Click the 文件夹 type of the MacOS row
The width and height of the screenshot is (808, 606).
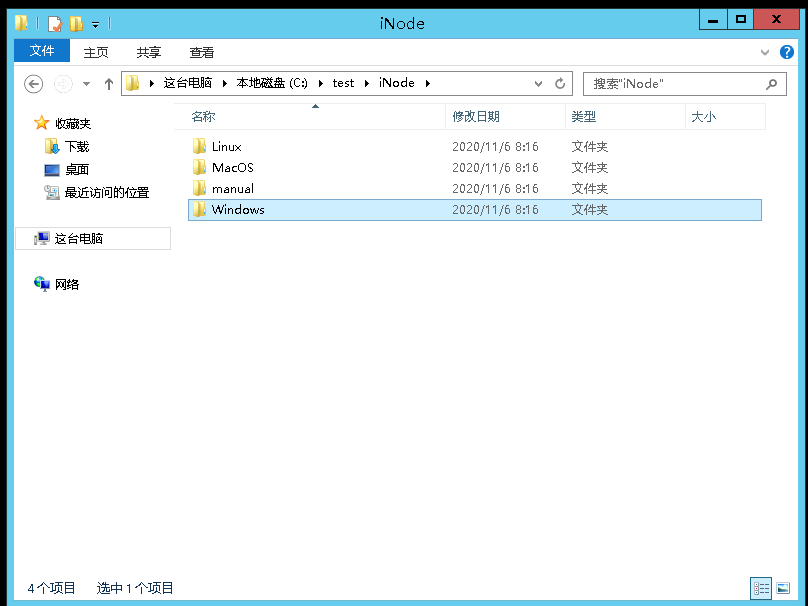(x=590, y=168)
